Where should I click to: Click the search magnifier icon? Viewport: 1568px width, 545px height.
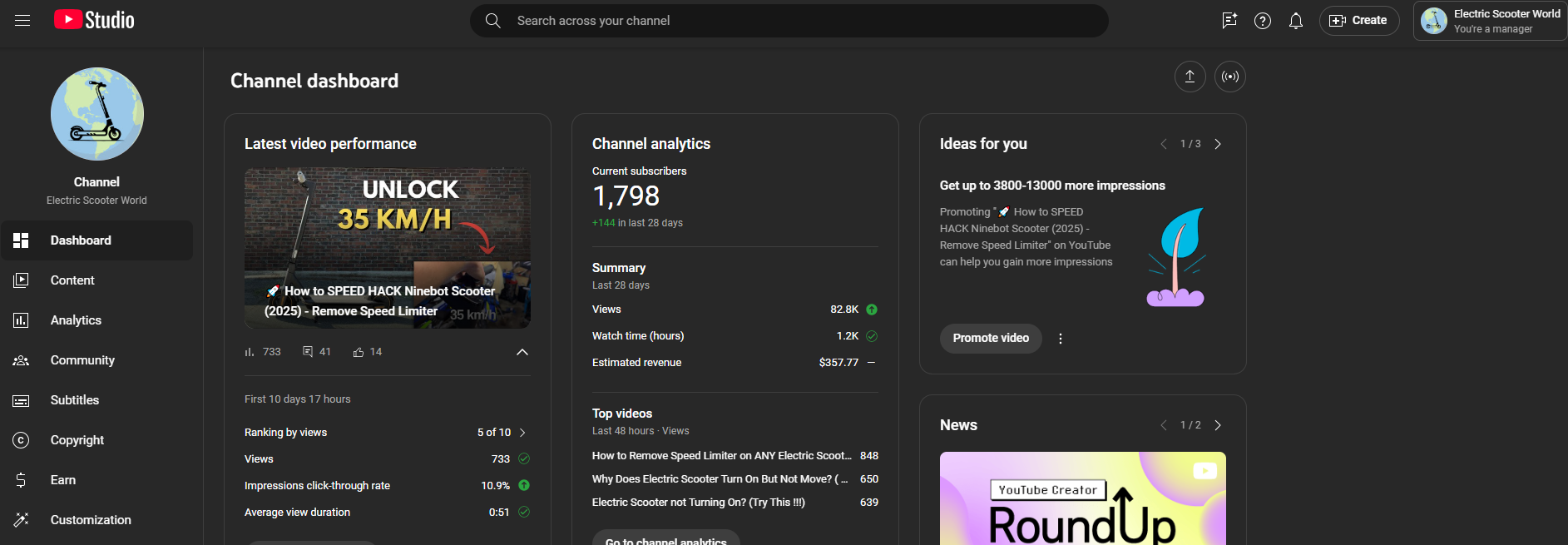point(493,21)
